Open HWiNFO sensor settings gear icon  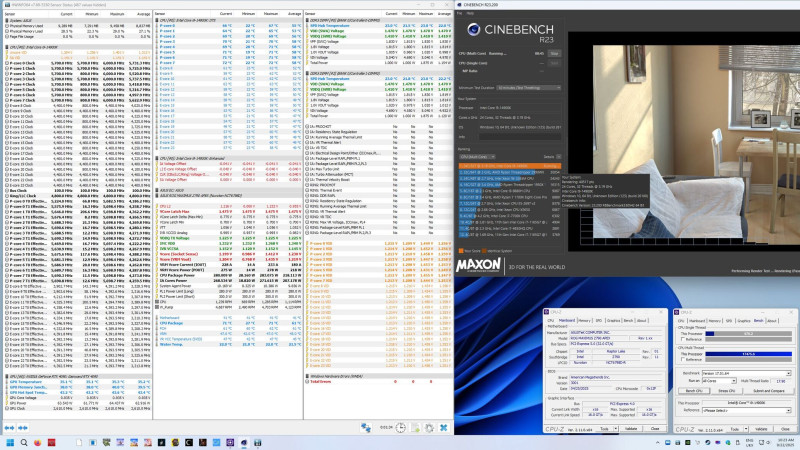pos(429,428)
